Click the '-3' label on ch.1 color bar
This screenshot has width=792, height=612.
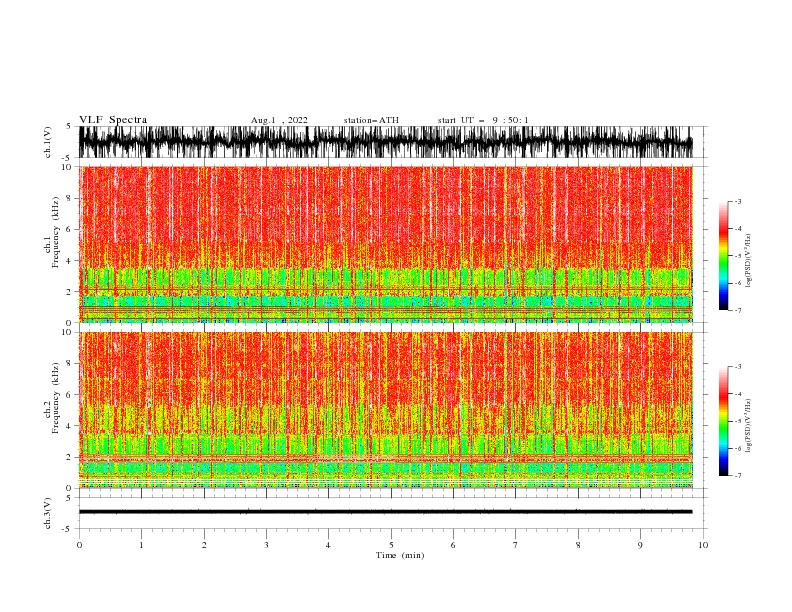(x=737, y=201)
